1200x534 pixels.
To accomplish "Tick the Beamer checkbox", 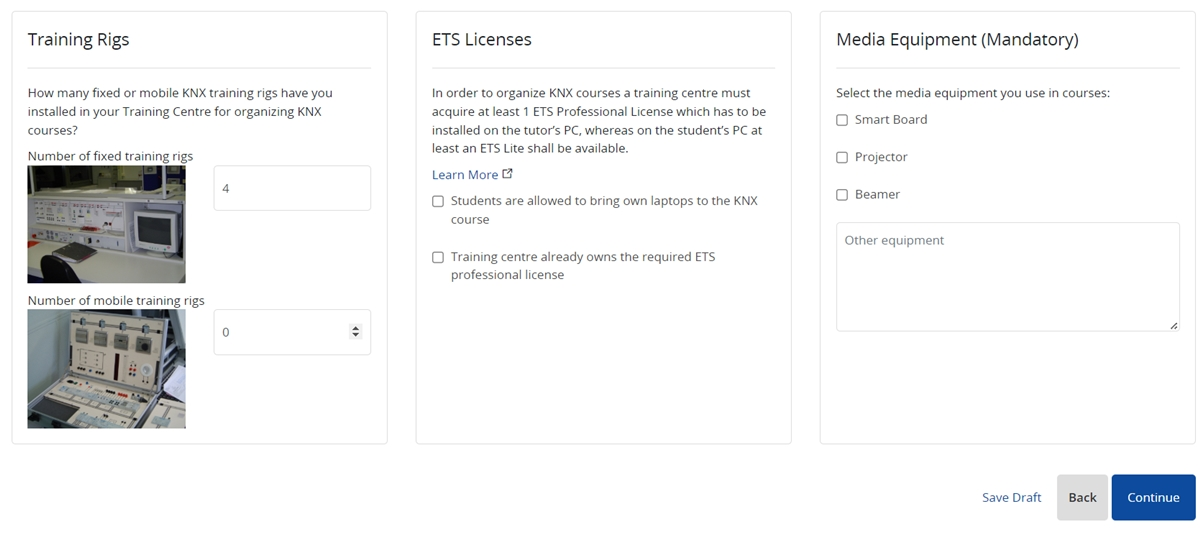I will pos(842,195).
